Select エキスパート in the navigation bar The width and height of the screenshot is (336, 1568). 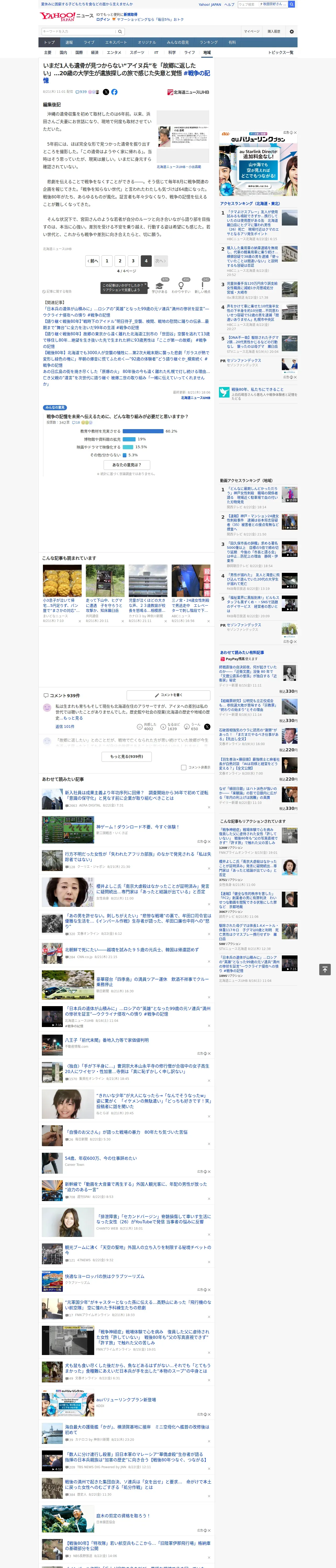point(116,43)
